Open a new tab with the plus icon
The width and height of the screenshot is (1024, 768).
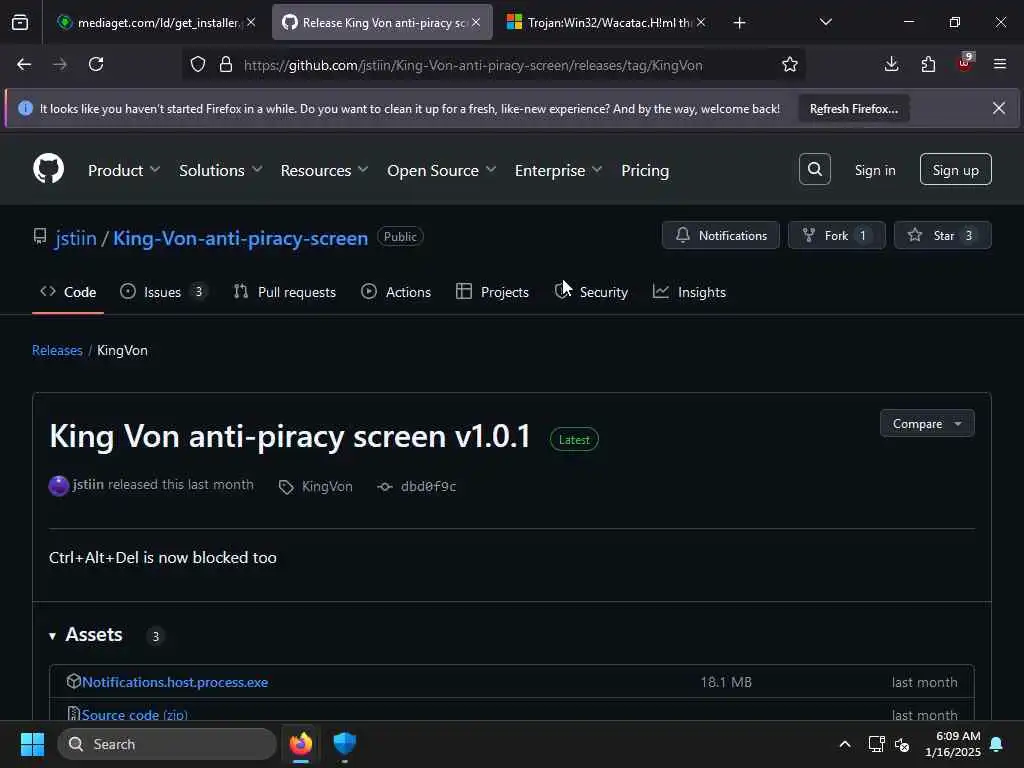[x=739, y=23]
